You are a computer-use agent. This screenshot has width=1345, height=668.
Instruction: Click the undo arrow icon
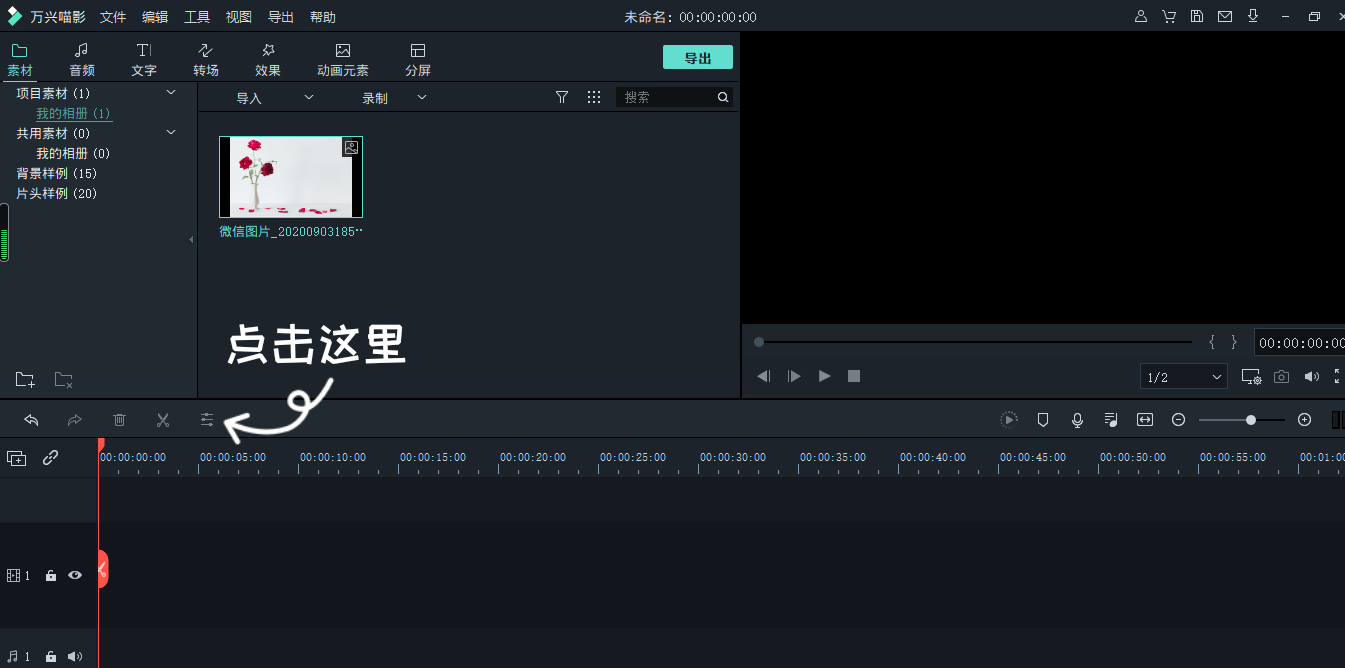(x=31, y=419)
